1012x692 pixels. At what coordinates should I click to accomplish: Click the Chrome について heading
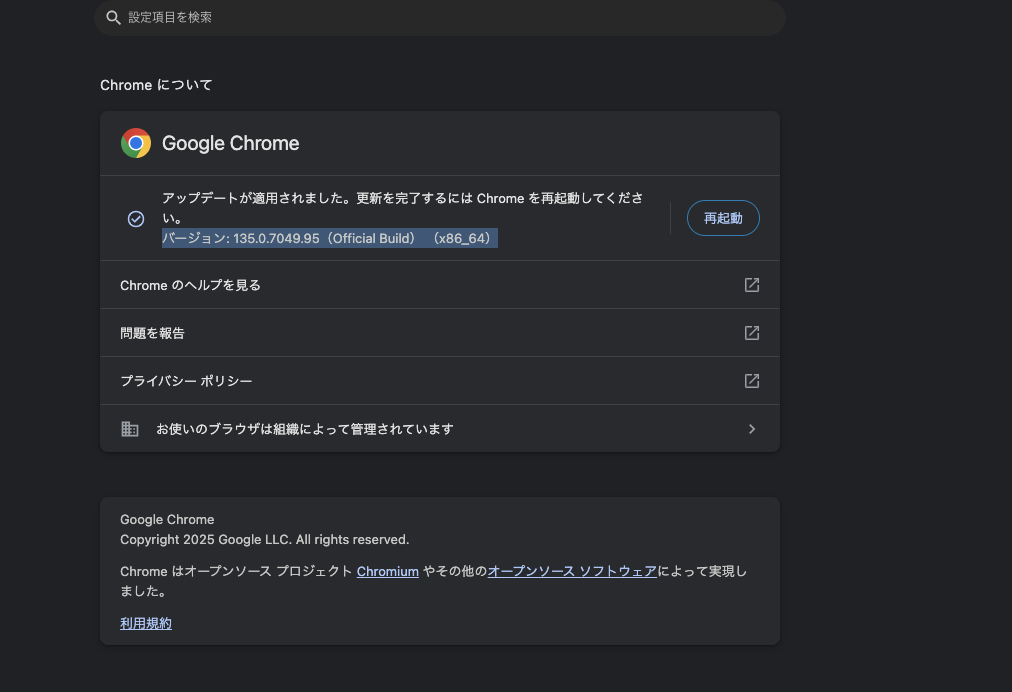coord(156,85)
